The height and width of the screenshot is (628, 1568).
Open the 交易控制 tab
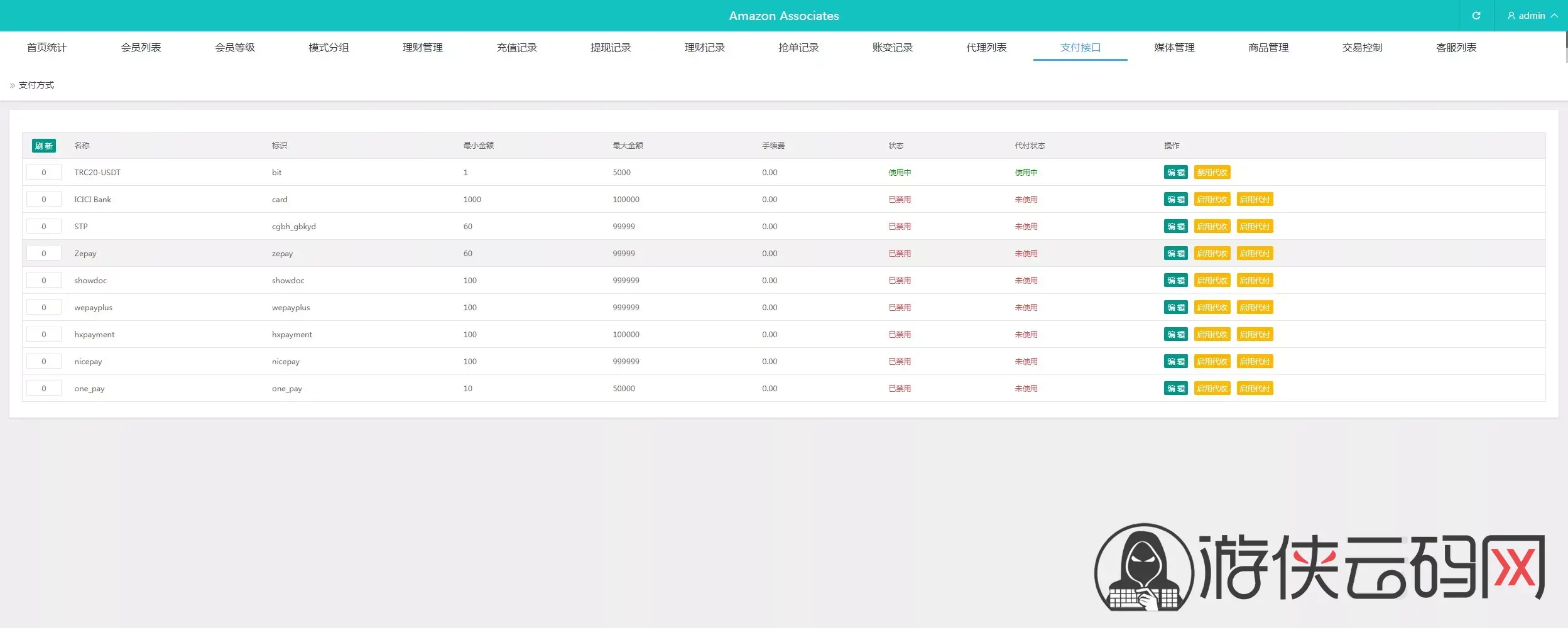[x=1362, y=47]
